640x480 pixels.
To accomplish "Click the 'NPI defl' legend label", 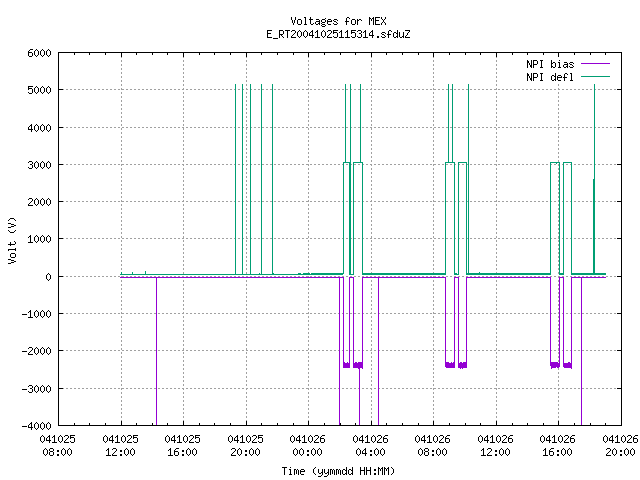I will coord(550,77).
